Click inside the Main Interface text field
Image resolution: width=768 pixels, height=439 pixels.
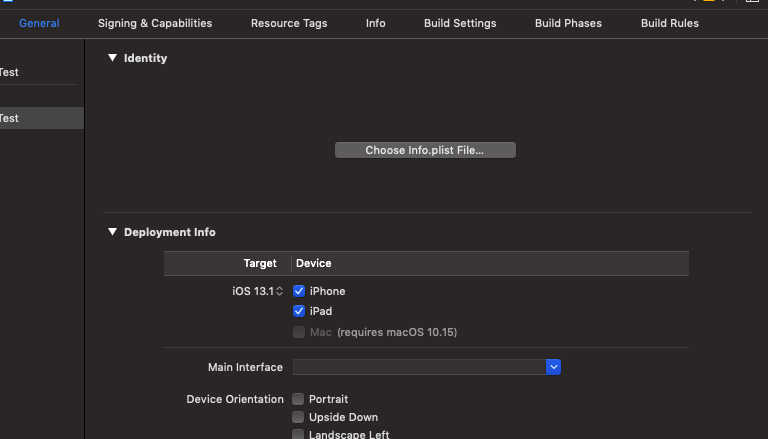tap(419, 367)
